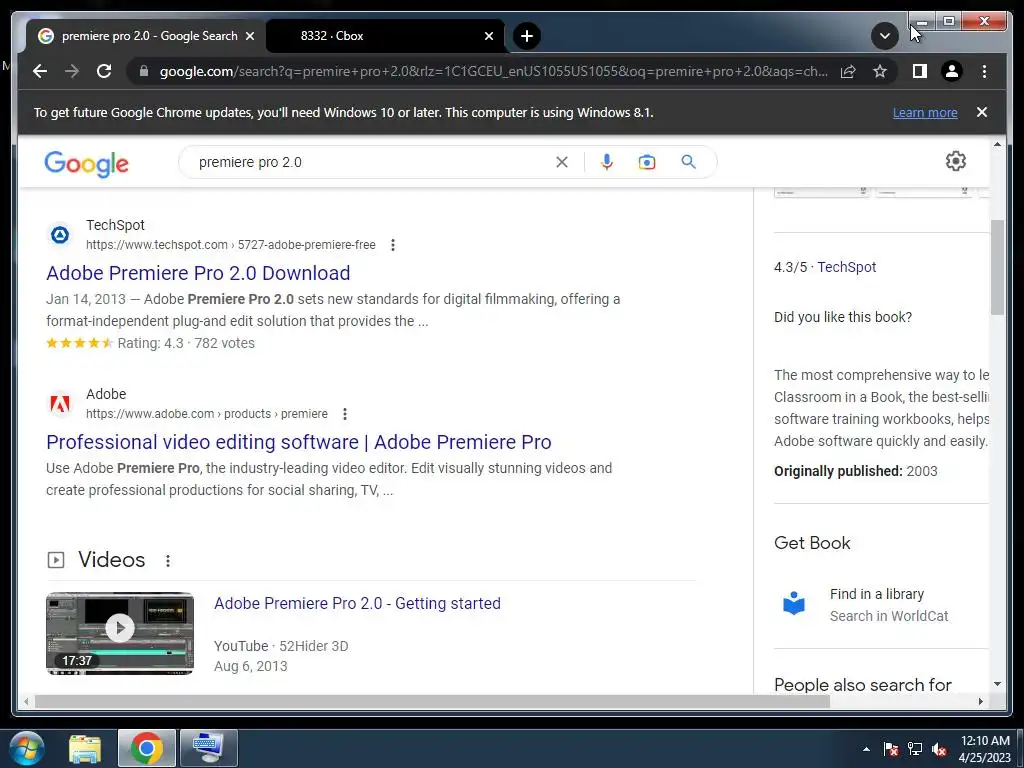Screen dimensions: 1024x768
Task: Open File Explorer from taskbar
Action: [85, 748]
